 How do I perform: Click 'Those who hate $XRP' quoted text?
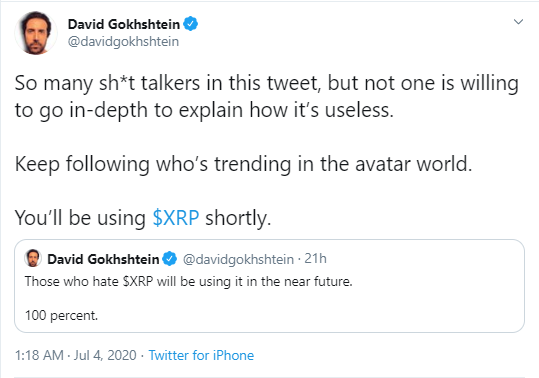(x=189, y=281)
